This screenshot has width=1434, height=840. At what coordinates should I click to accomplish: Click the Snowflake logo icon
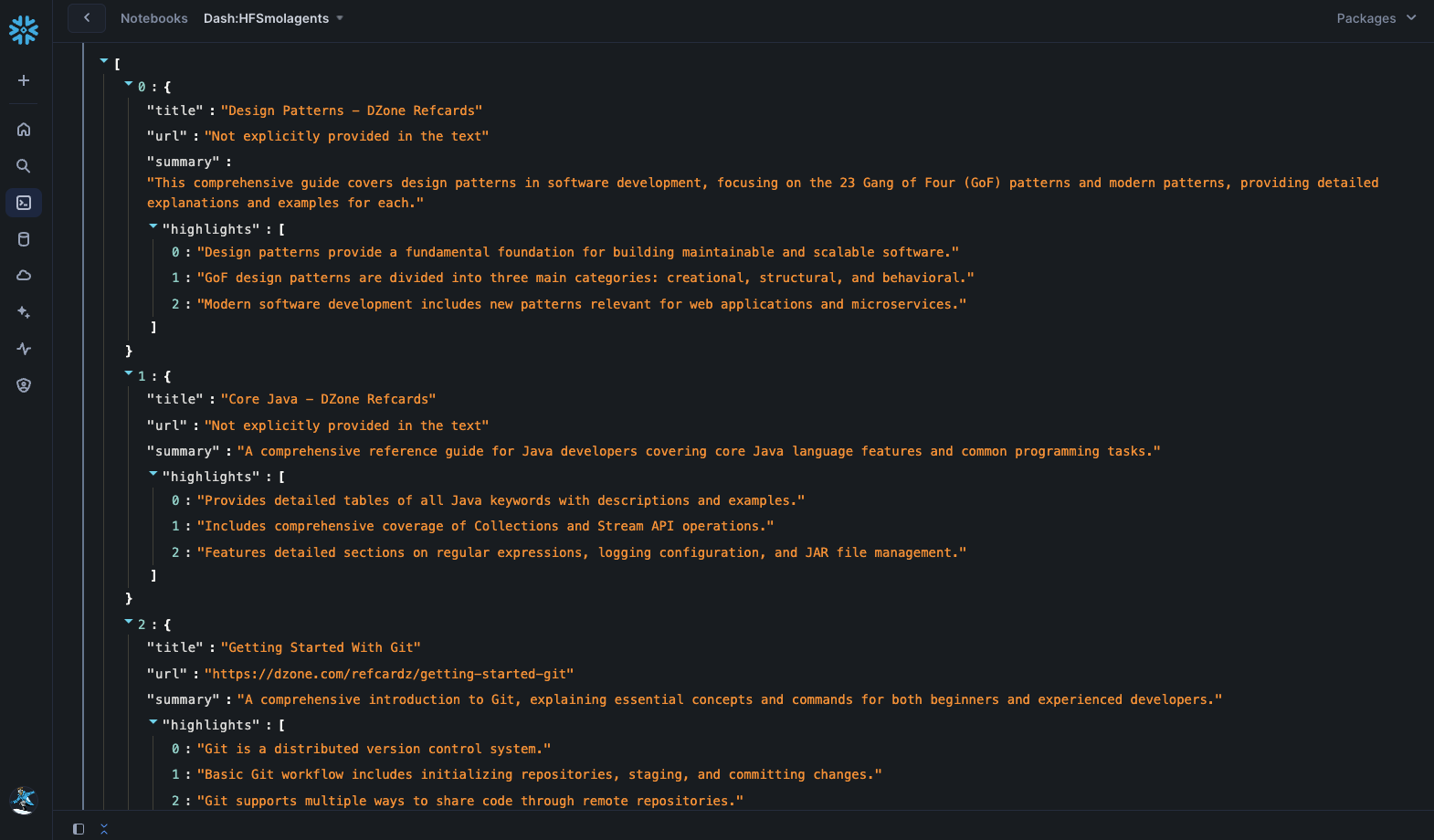click(24, 30)
